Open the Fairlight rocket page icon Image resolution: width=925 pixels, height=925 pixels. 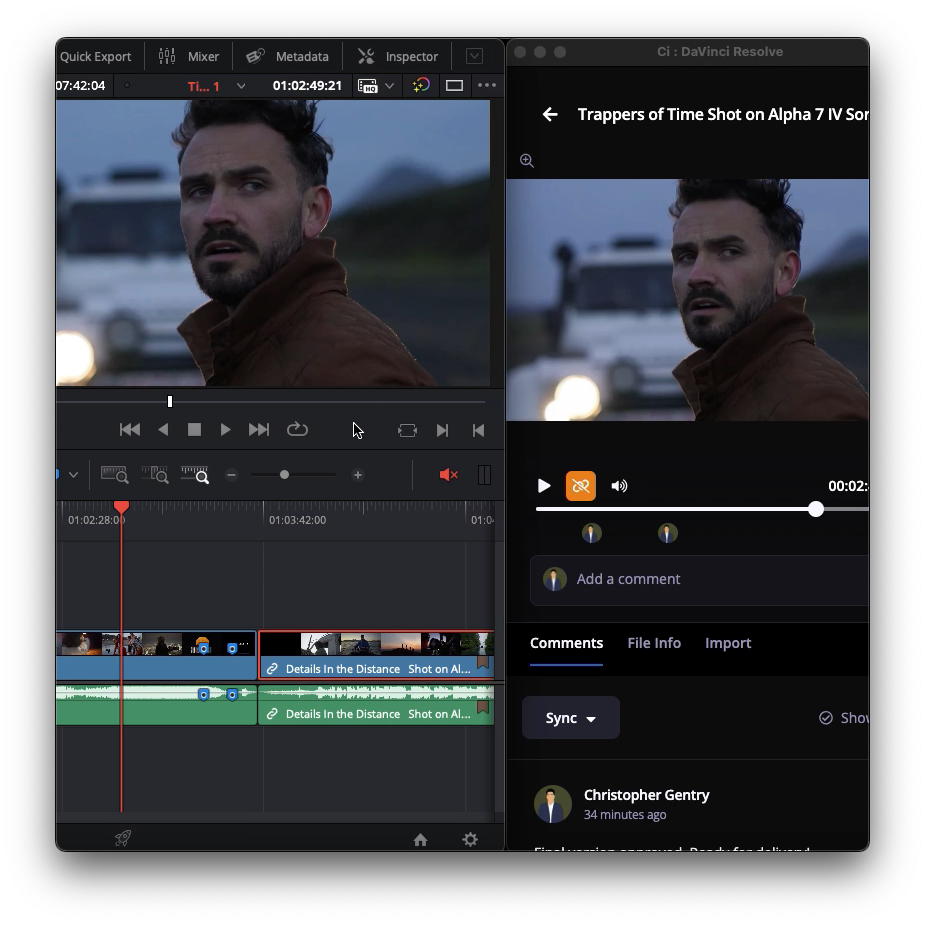click(123, 838)
